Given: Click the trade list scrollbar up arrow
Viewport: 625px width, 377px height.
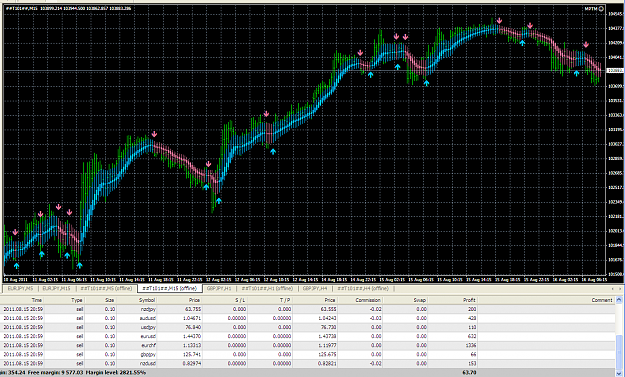Looking at the screenshot, I should pos(619,300).
